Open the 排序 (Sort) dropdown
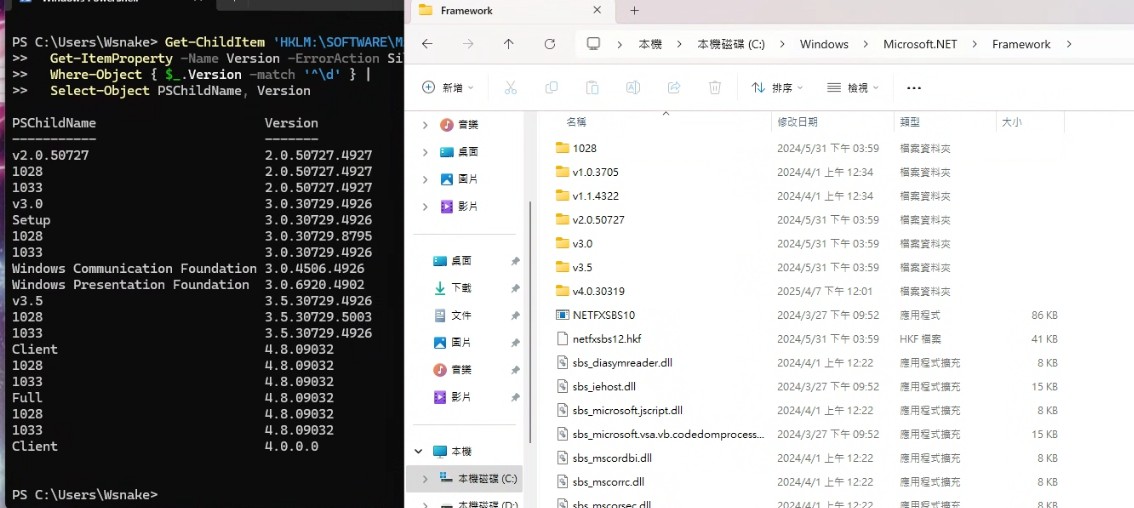This screenshot has width=1134, height=508. 777,88
